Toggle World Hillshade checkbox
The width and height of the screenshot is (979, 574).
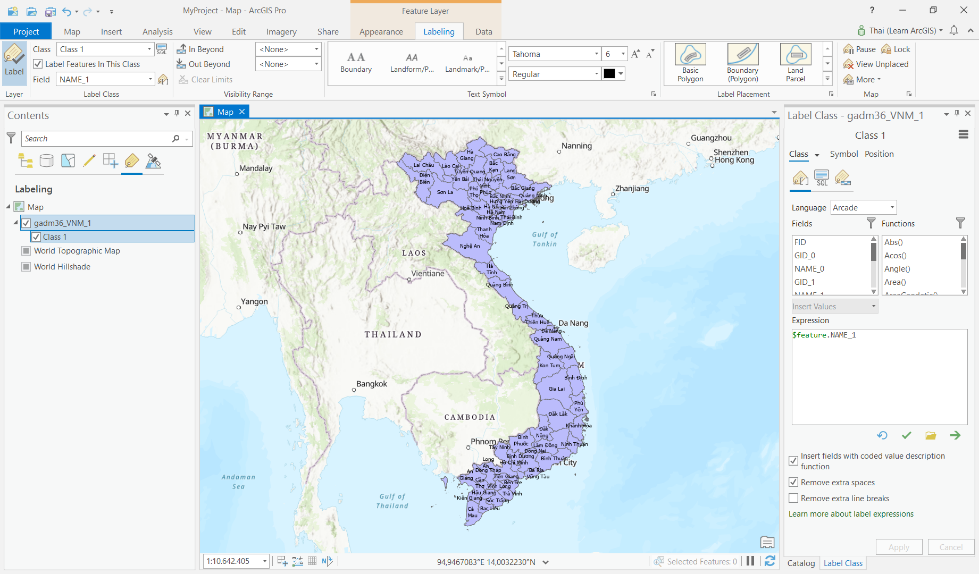click(x=26, y=267)
